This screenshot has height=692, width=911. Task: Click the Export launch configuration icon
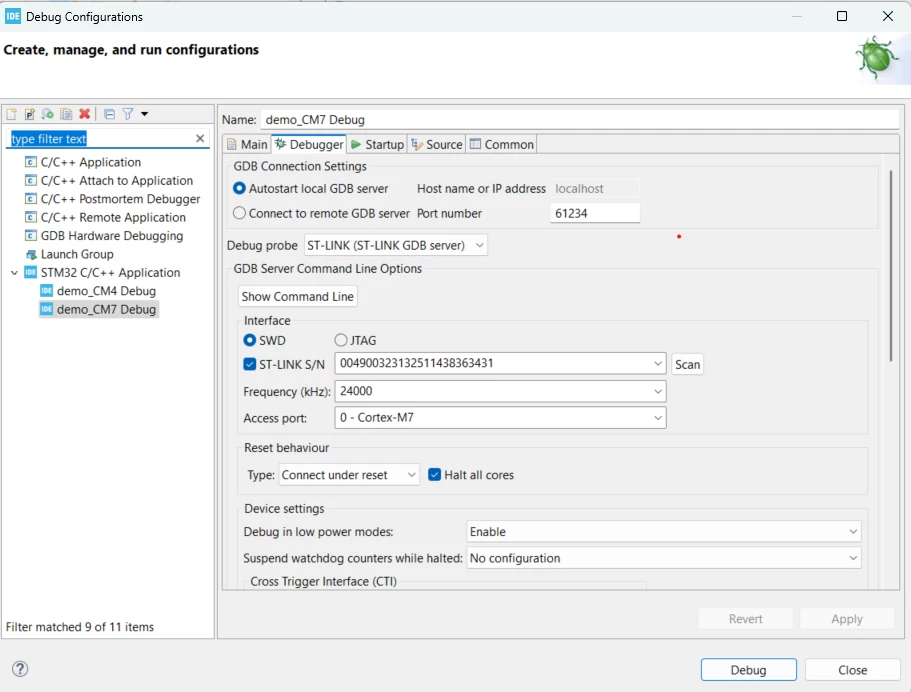click(x=48, y=114)
